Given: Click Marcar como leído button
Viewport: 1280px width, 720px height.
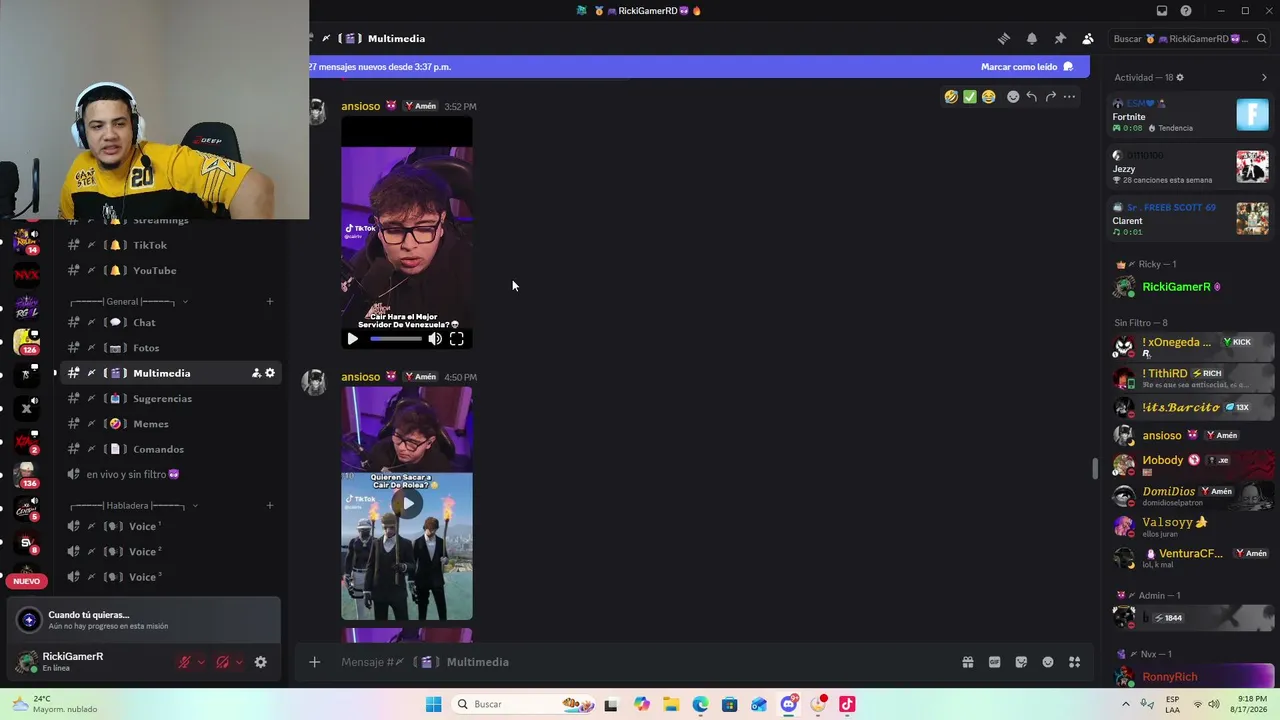Looking at the screenshot, I should click(x=1027, y=67).
